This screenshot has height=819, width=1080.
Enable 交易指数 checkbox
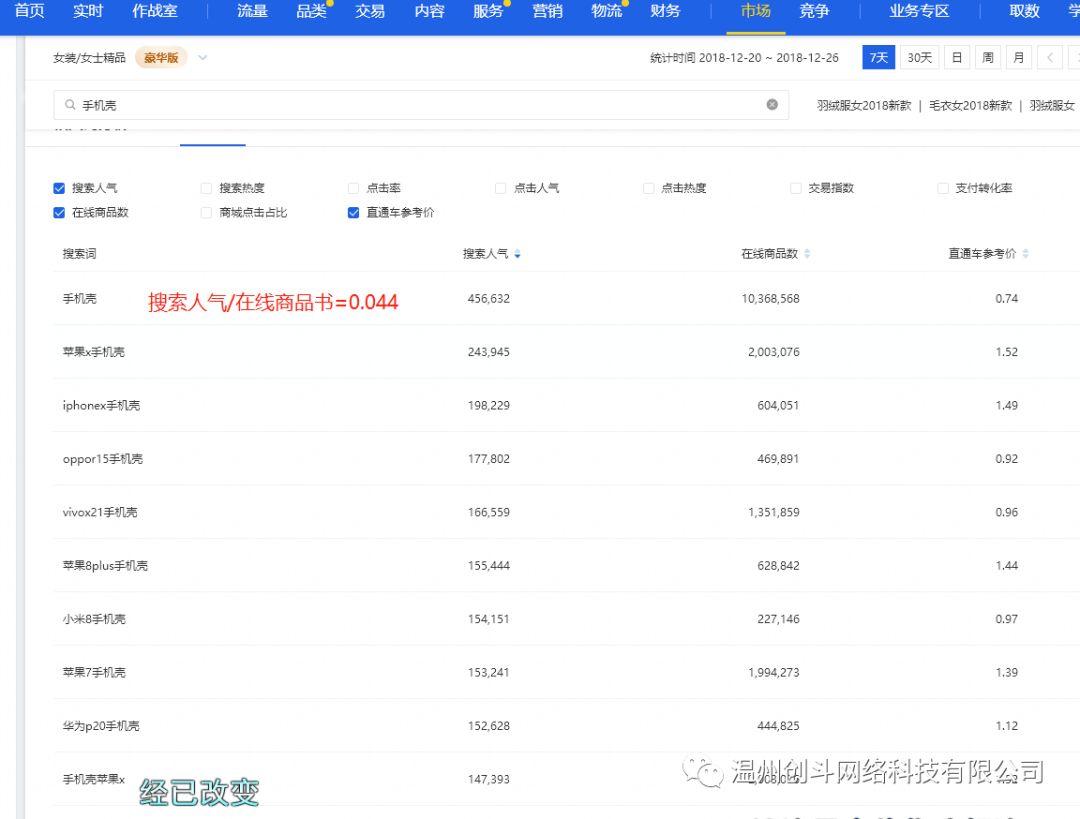pos(796,188)
